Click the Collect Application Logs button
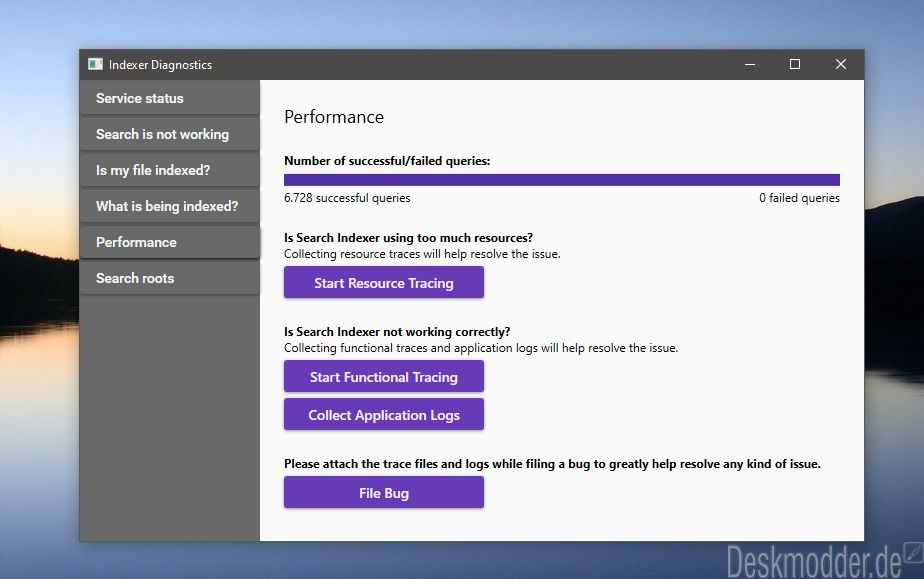The image size is (924, 579). click(x=384, y=415)
